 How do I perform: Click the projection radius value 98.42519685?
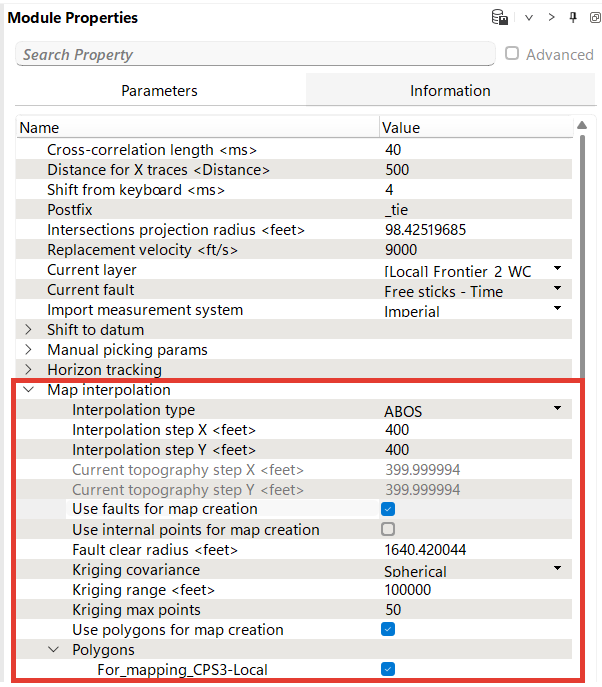[x=425, y=230]
